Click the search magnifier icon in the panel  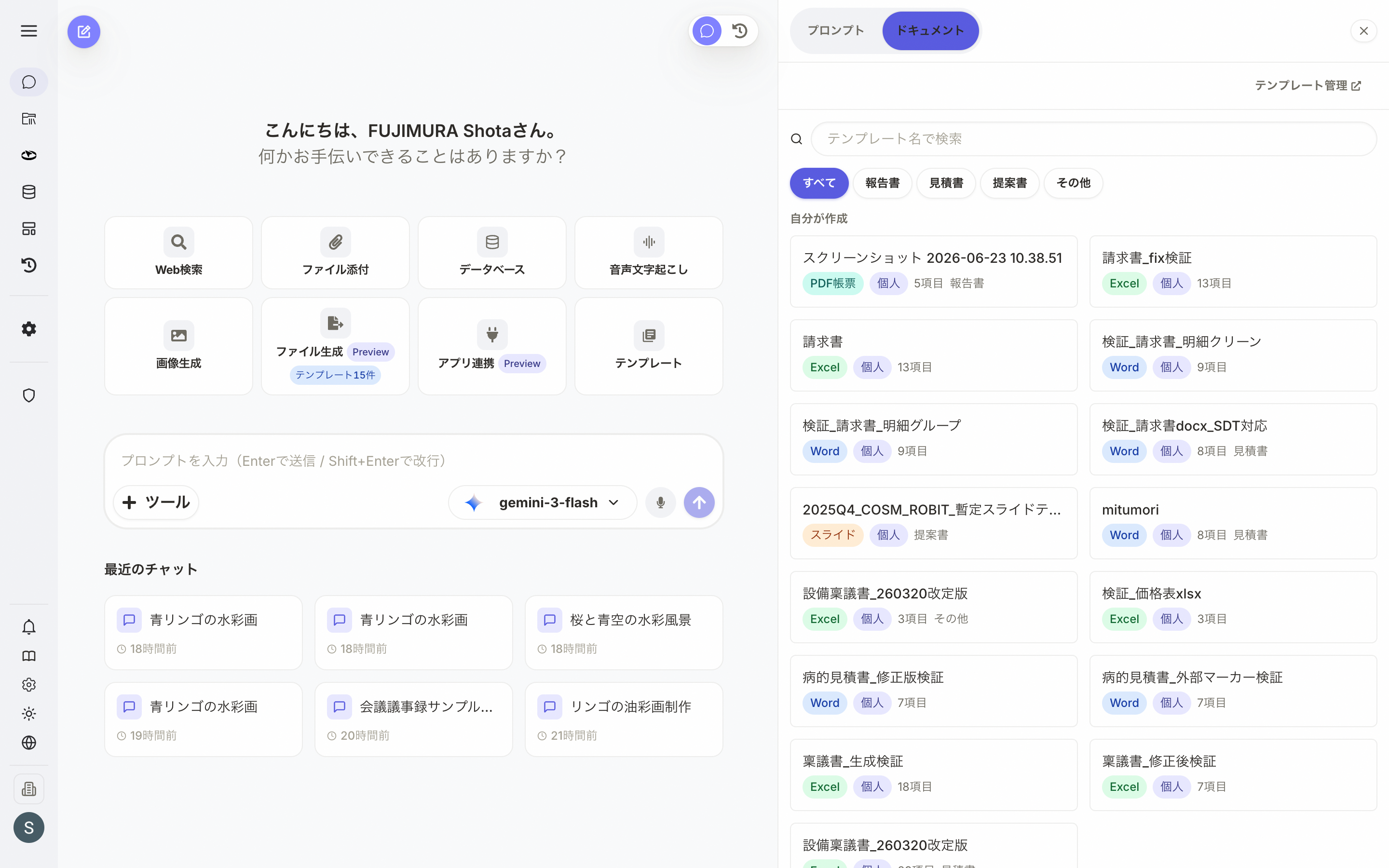click(796, 139)
